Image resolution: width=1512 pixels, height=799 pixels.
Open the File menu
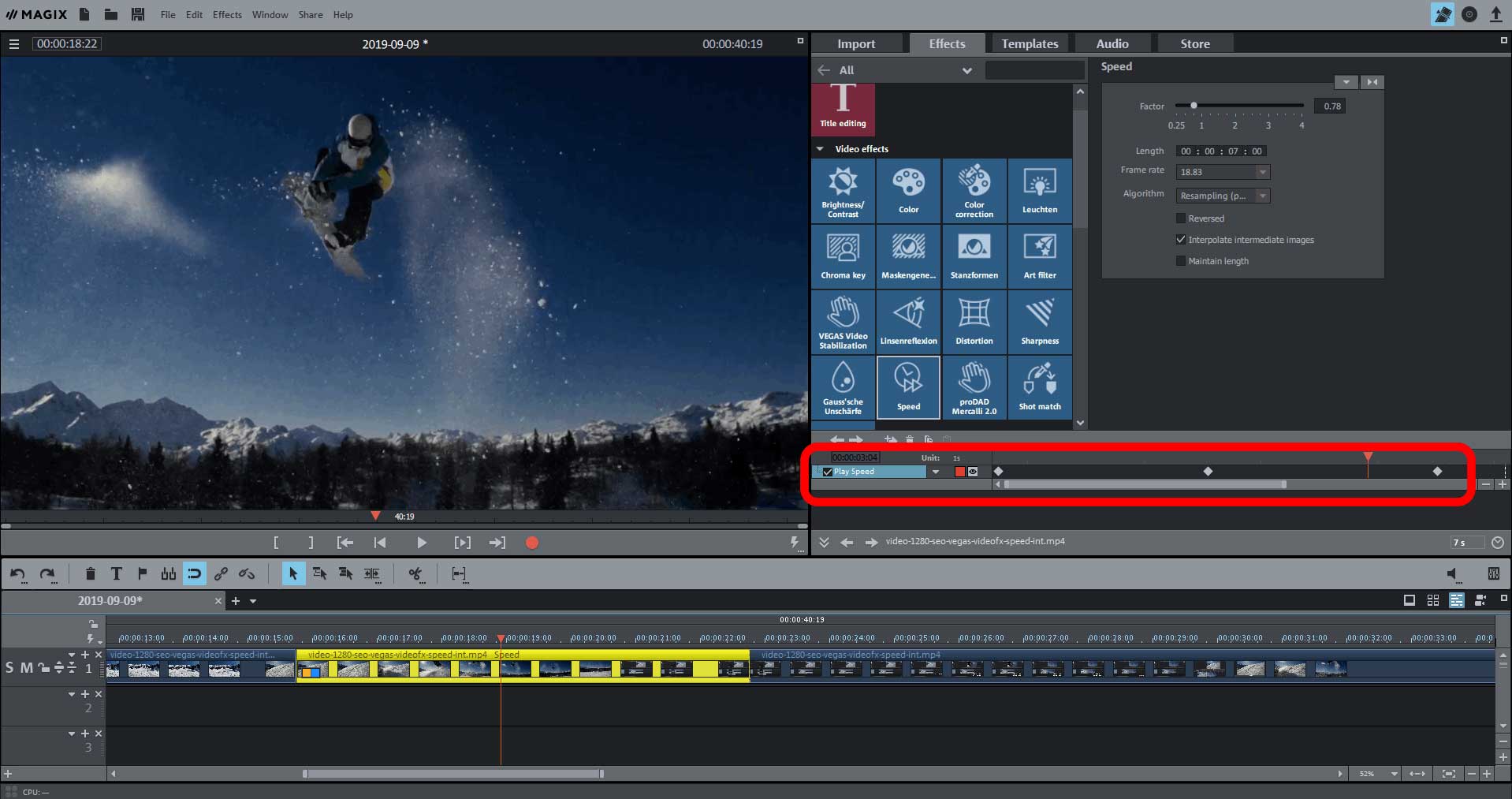pyautogui.click(x=168, y=15)
